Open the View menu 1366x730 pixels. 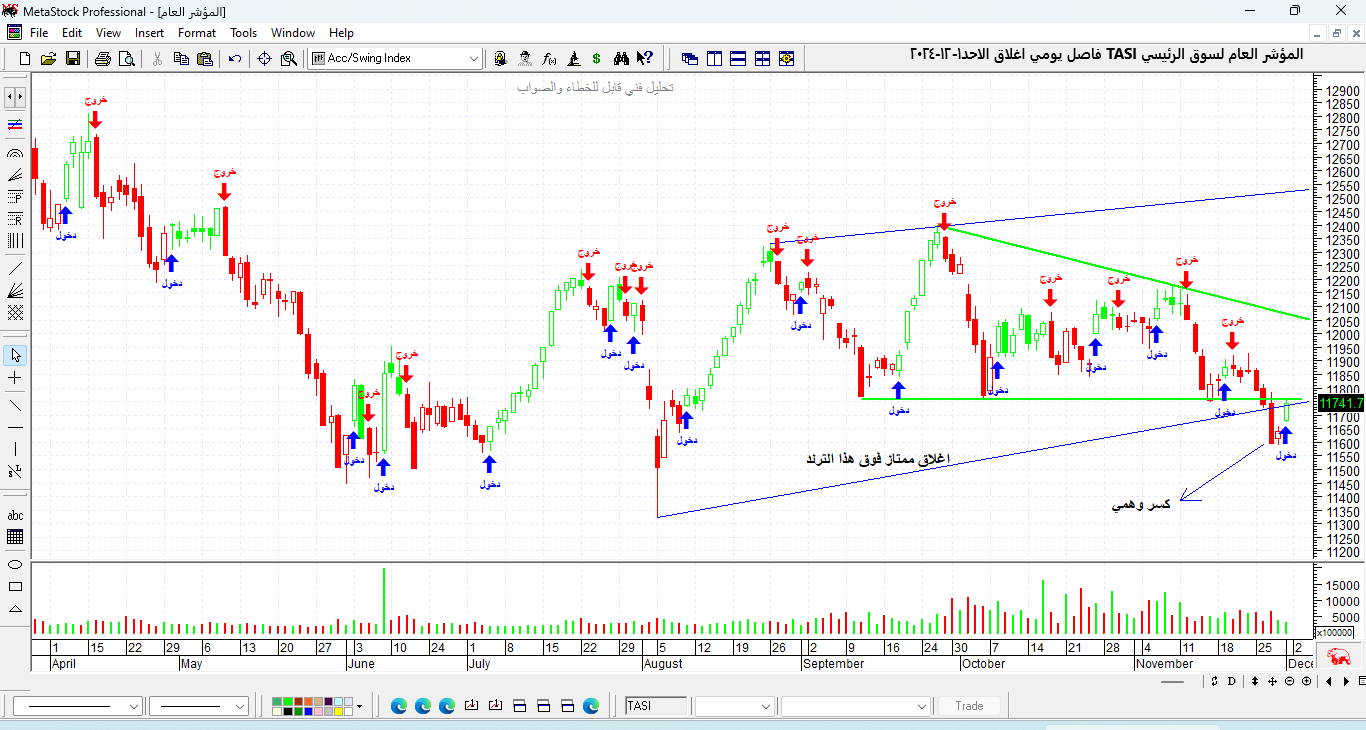pos(108,33)
